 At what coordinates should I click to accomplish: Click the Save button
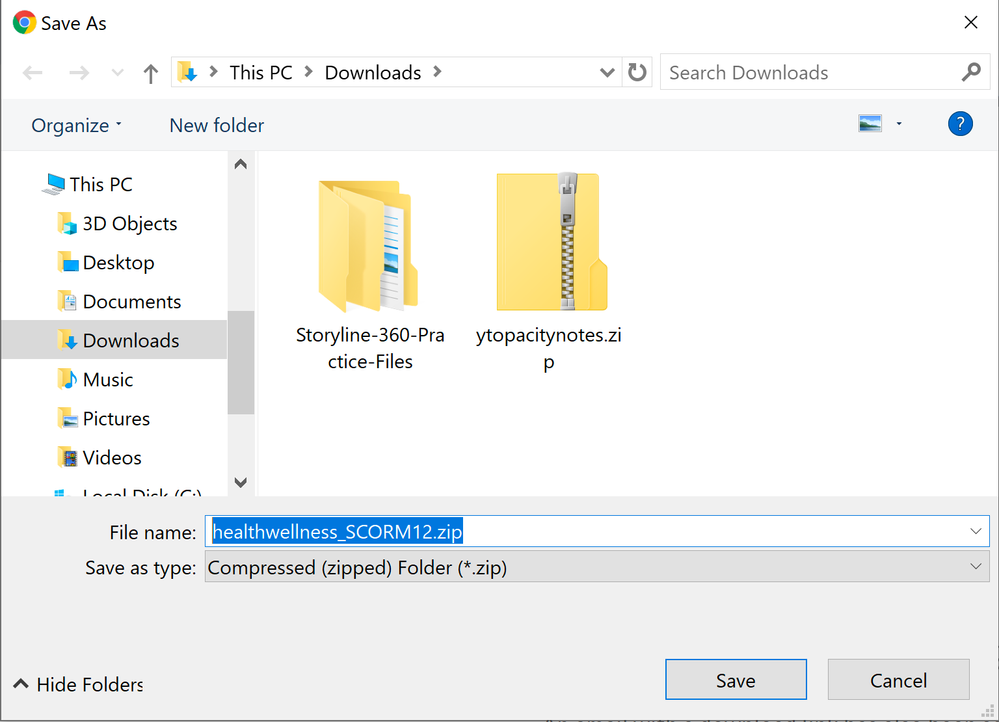735,680
